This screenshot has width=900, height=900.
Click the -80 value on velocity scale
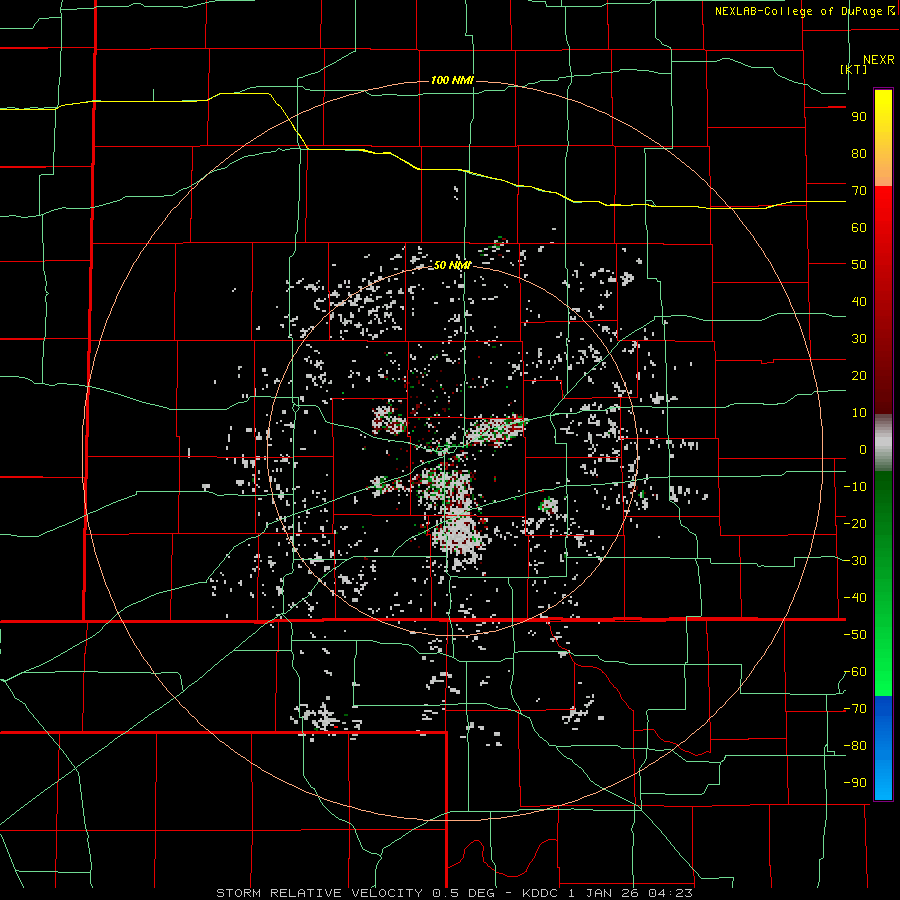(x=855, y=746)
